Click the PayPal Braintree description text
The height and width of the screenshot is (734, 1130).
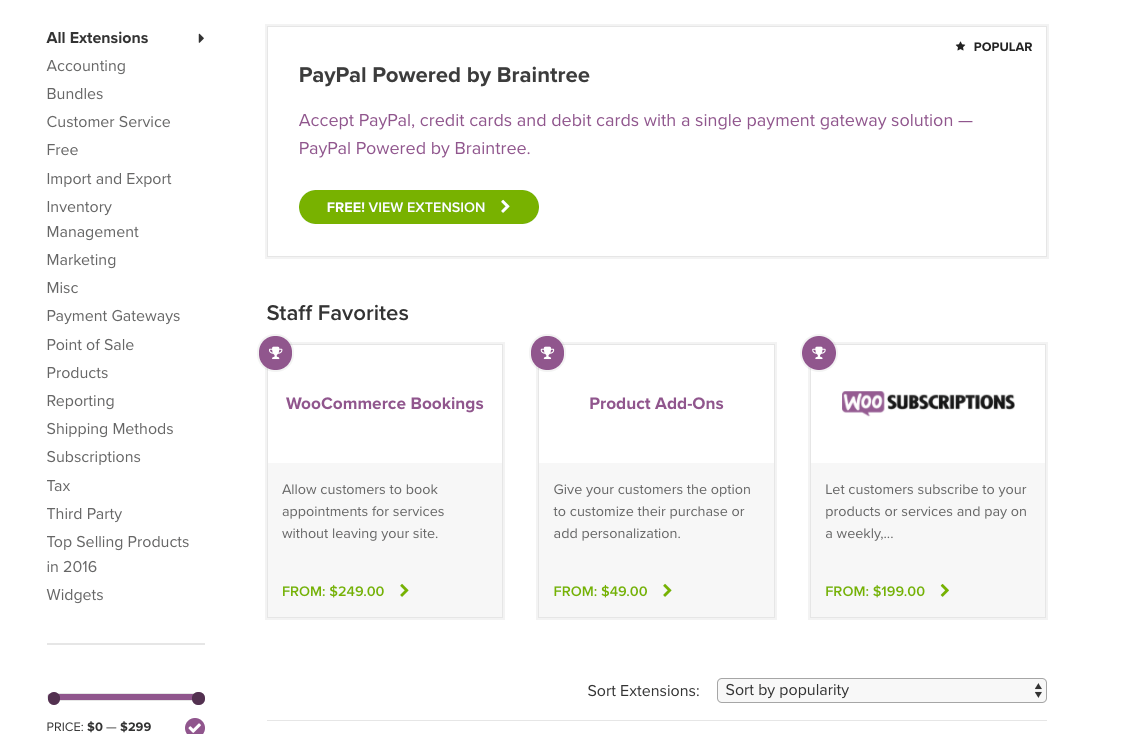point(636,135)
